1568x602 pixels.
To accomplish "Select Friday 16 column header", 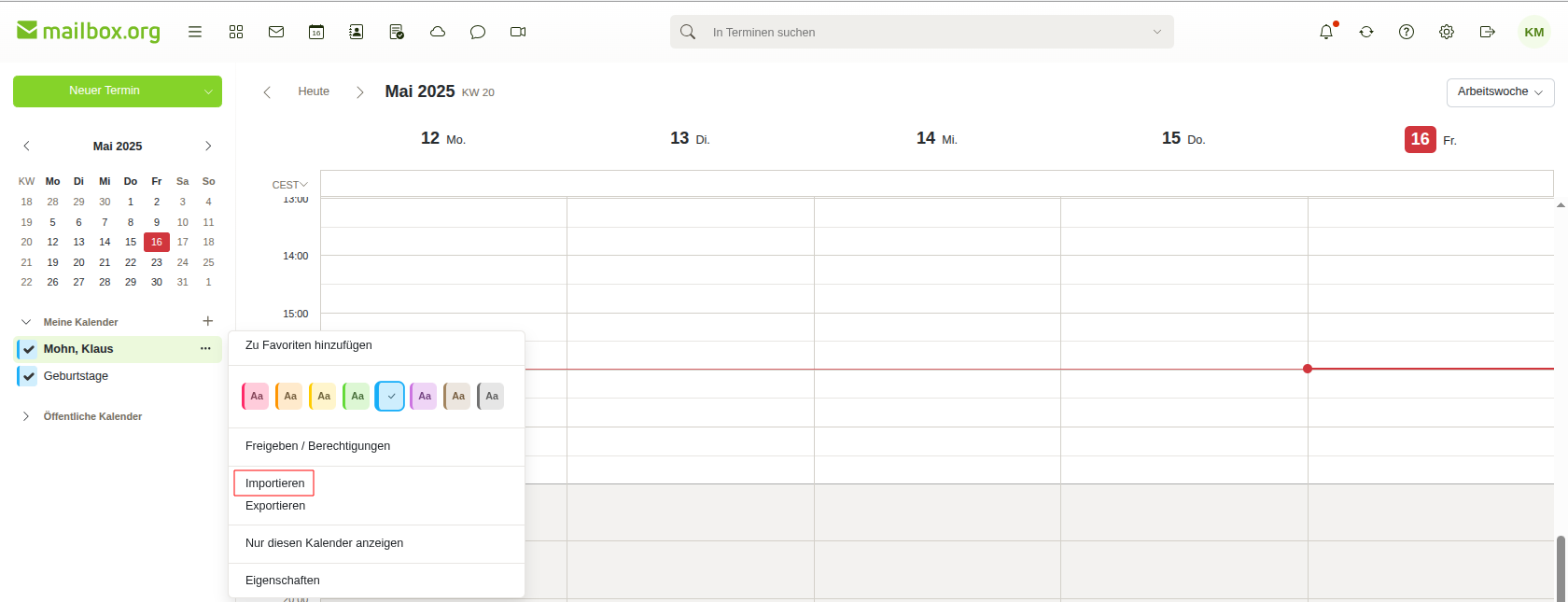I will pos(1431,139).
